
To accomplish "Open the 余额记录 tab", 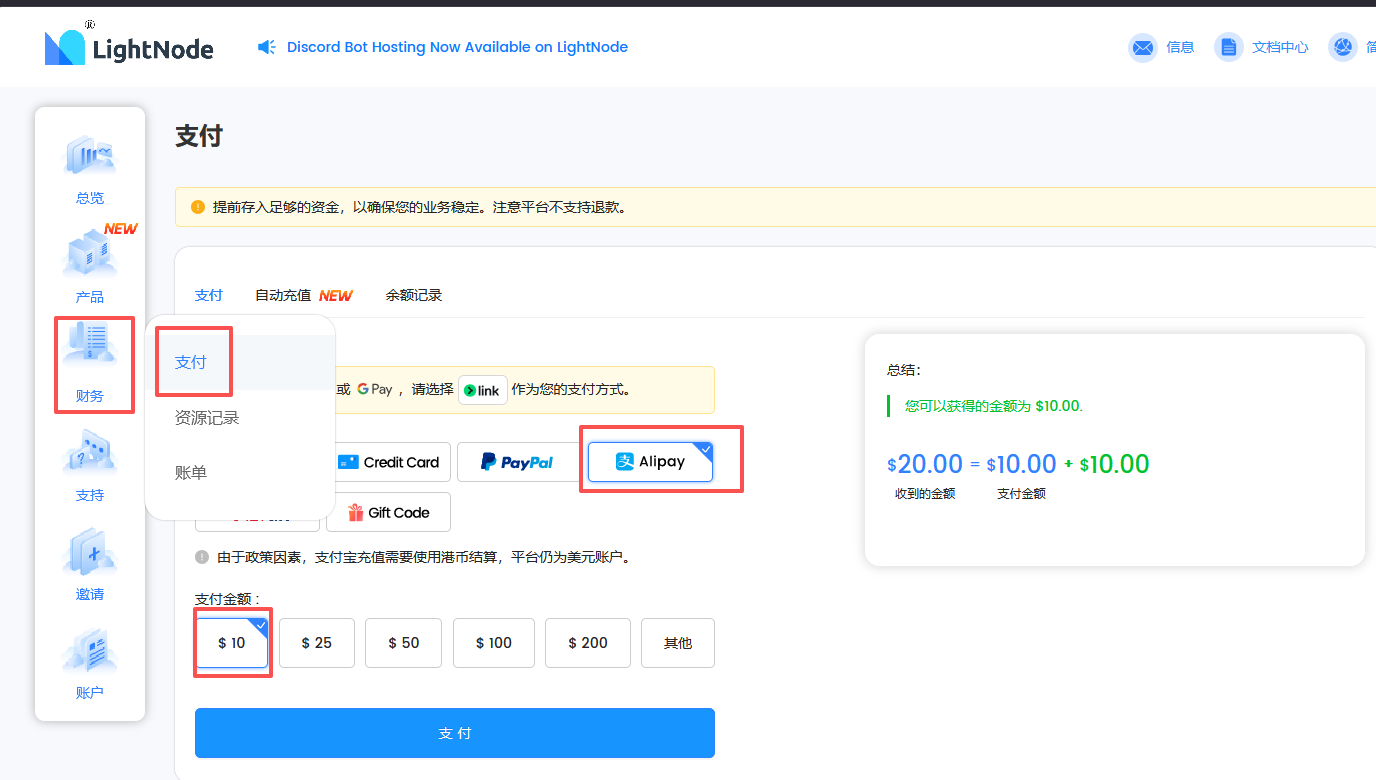I will click(413, 295).
